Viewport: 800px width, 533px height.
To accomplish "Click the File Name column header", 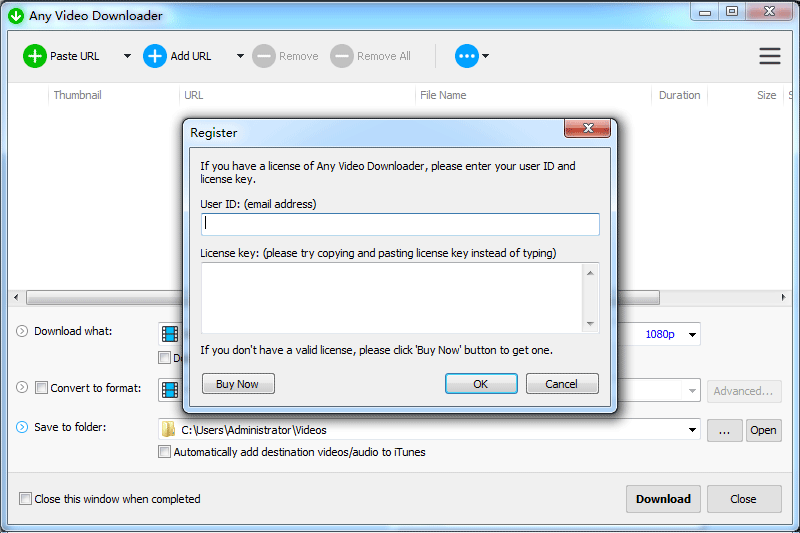I will tap(443, 95).
